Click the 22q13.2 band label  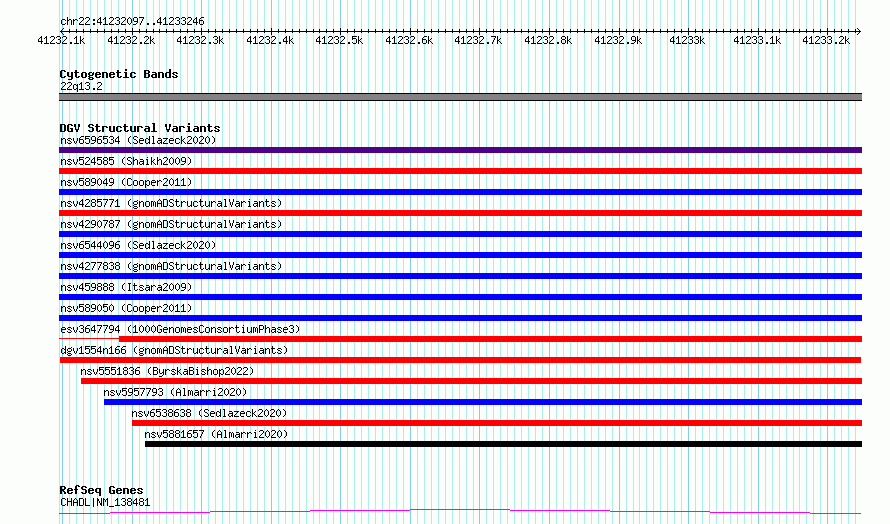tap(81, 86)
